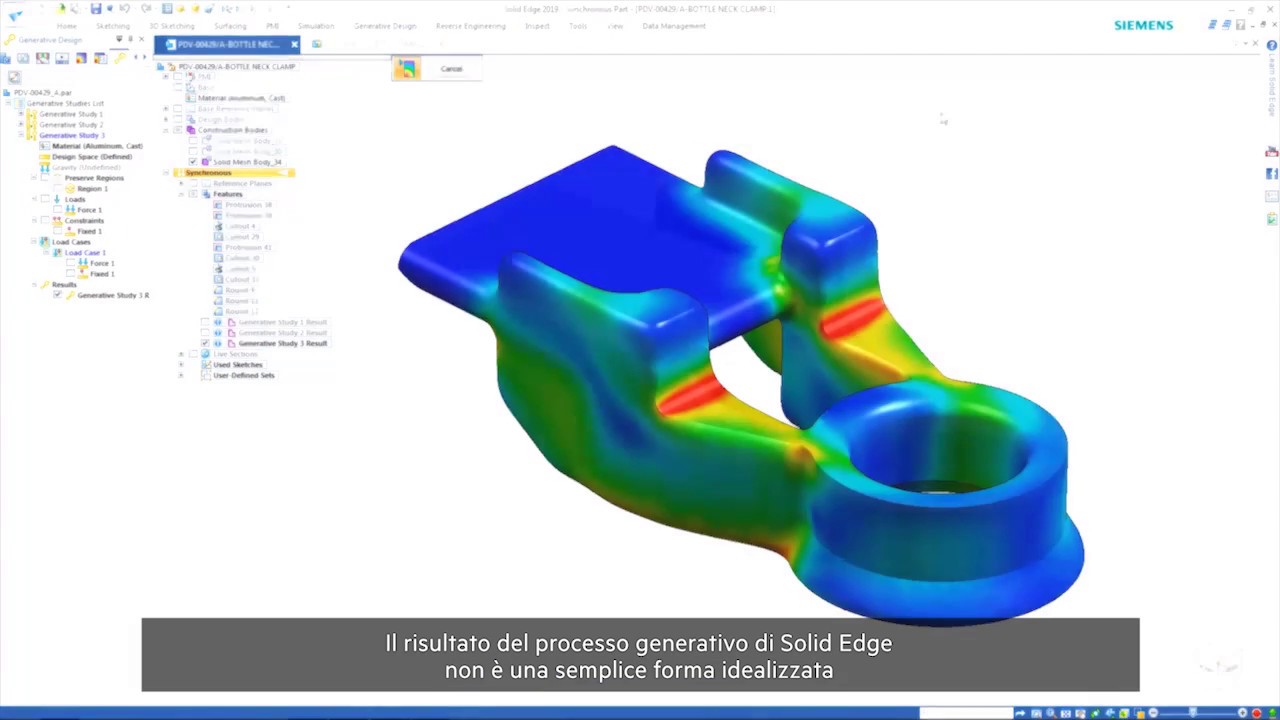
Task: Select Load Case 1 in study tree
Action: point(85,253)
